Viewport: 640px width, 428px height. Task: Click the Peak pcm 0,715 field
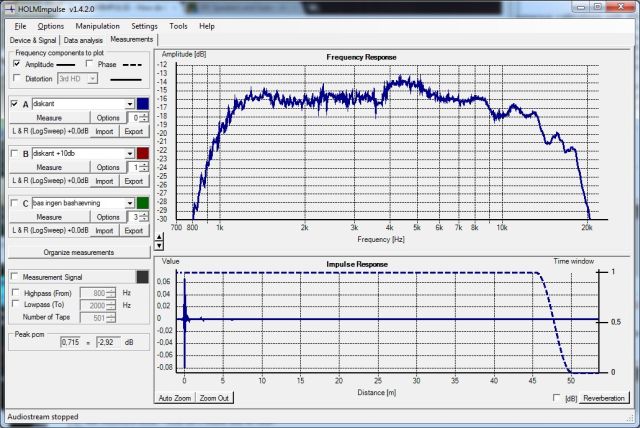pos(71,342)
